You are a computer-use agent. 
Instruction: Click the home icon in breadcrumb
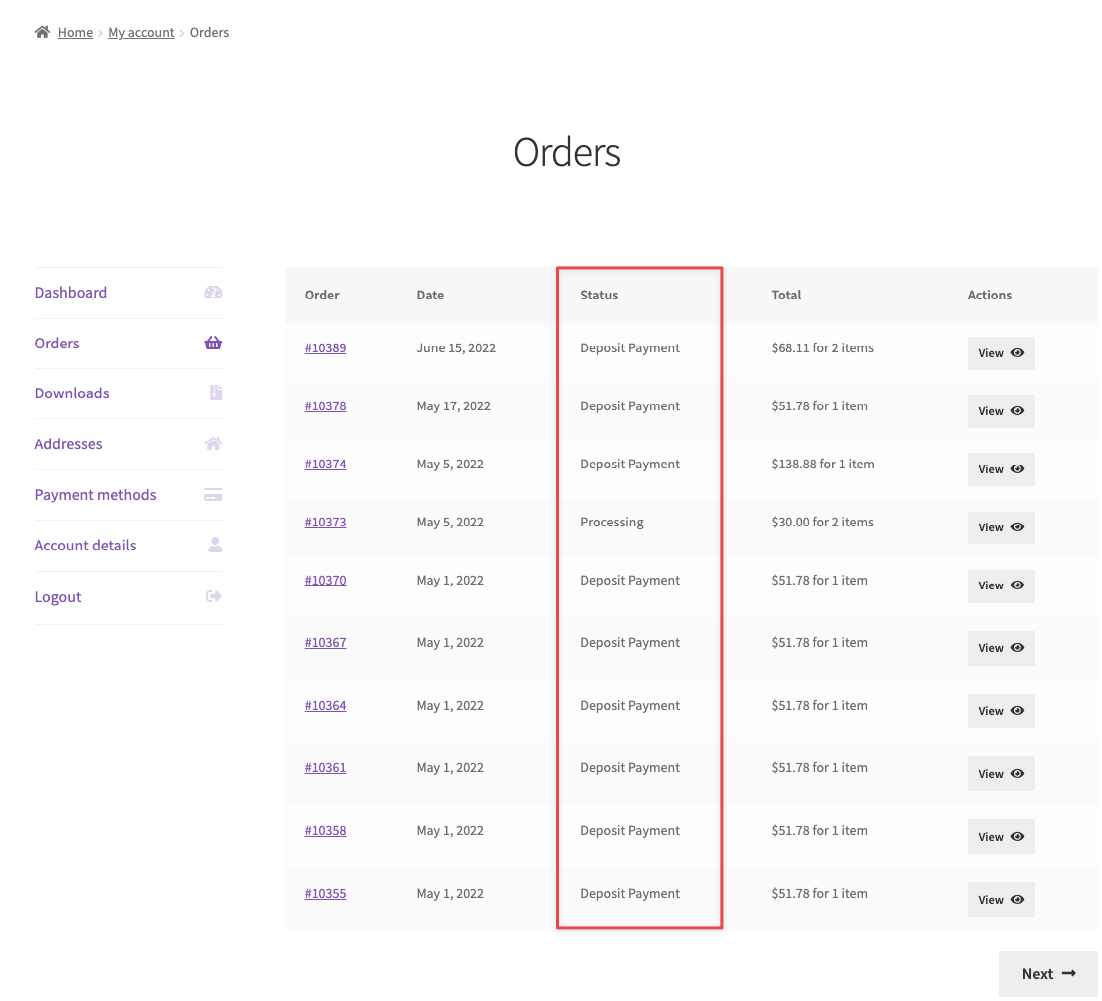[42, 32]
